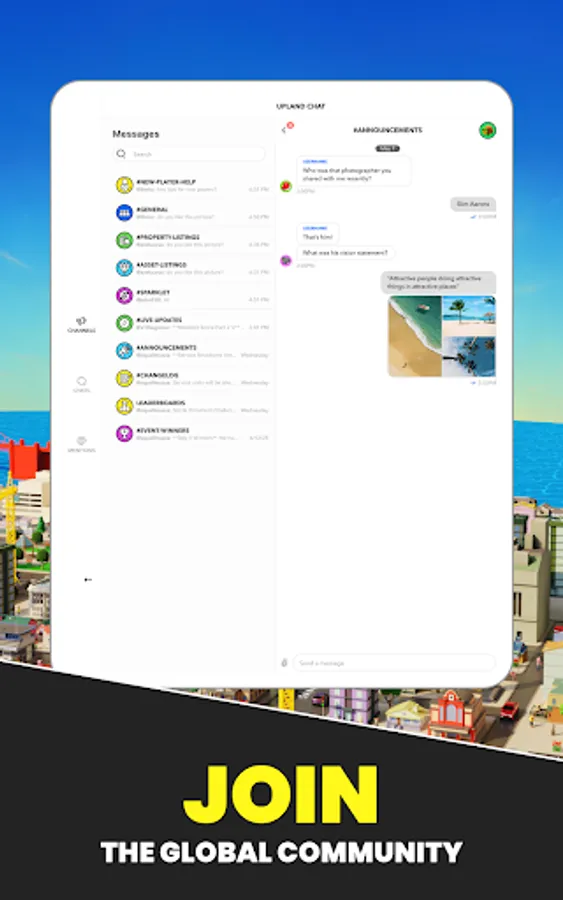The width and height of the screenshot is (563, 900).
Task: Click the 'Who was that photographer' message bubble
Action: pos(354,171)
